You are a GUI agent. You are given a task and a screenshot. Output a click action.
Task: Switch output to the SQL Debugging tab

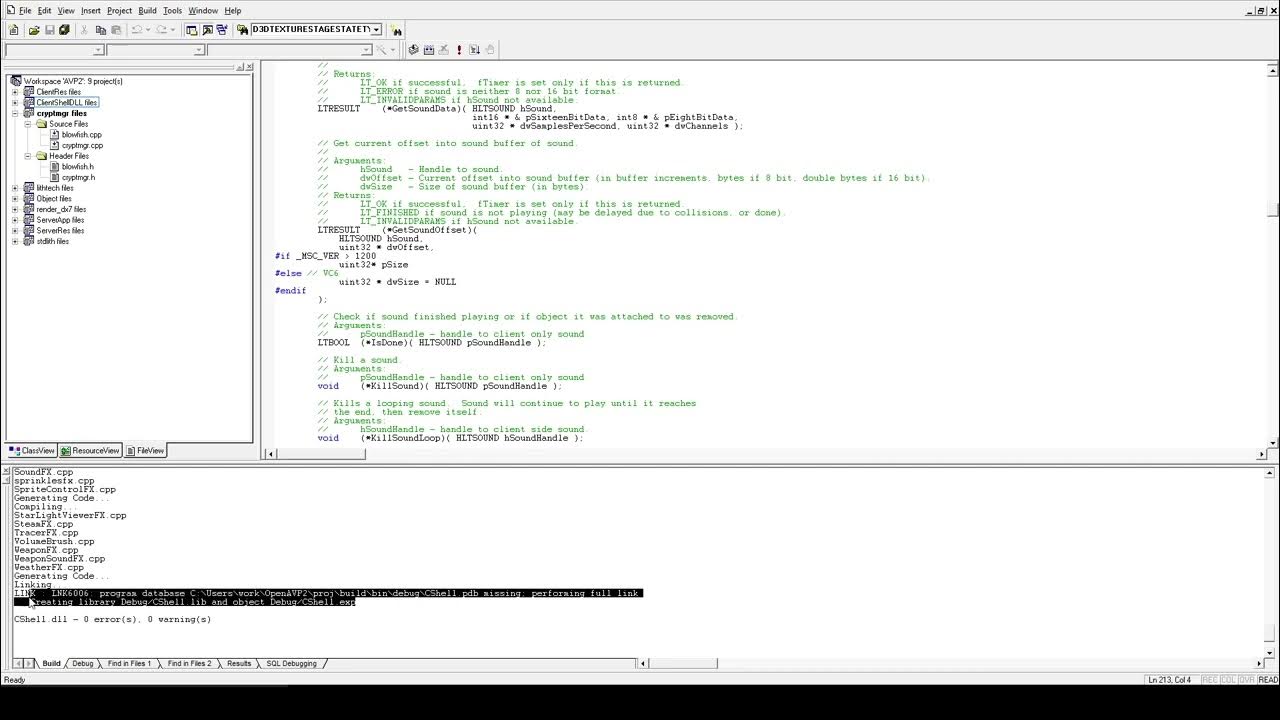coord(291,663)
